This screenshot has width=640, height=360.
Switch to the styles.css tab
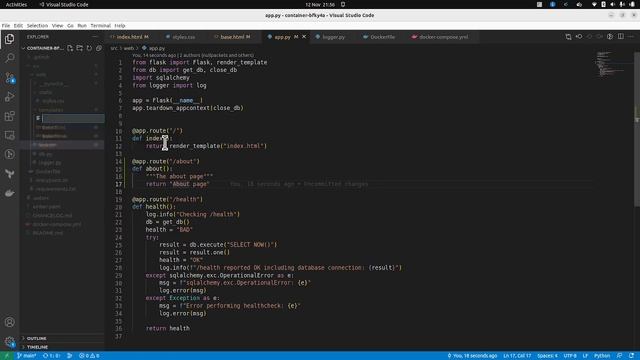tap(184, 37)
